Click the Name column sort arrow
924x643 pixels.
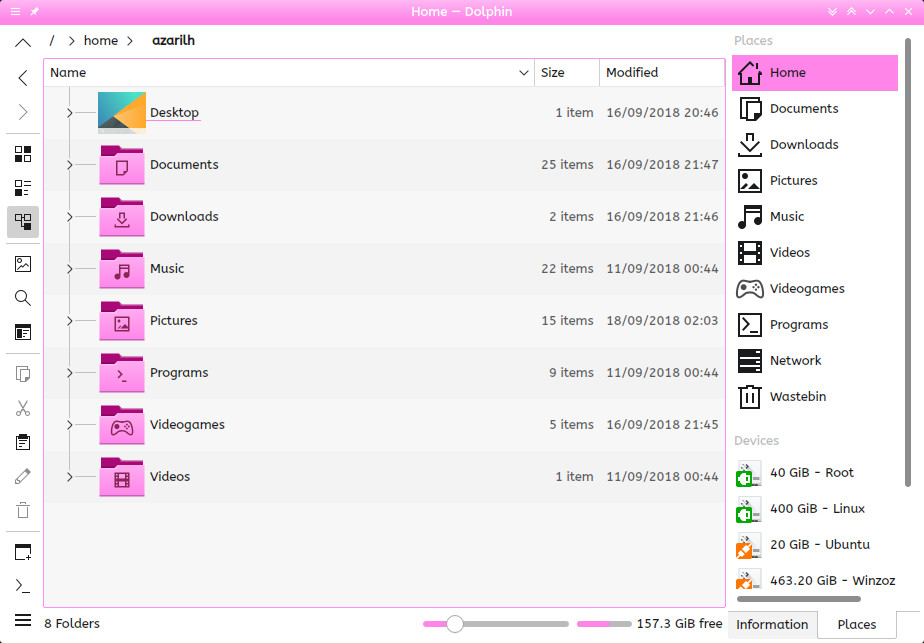coord(523,72)
